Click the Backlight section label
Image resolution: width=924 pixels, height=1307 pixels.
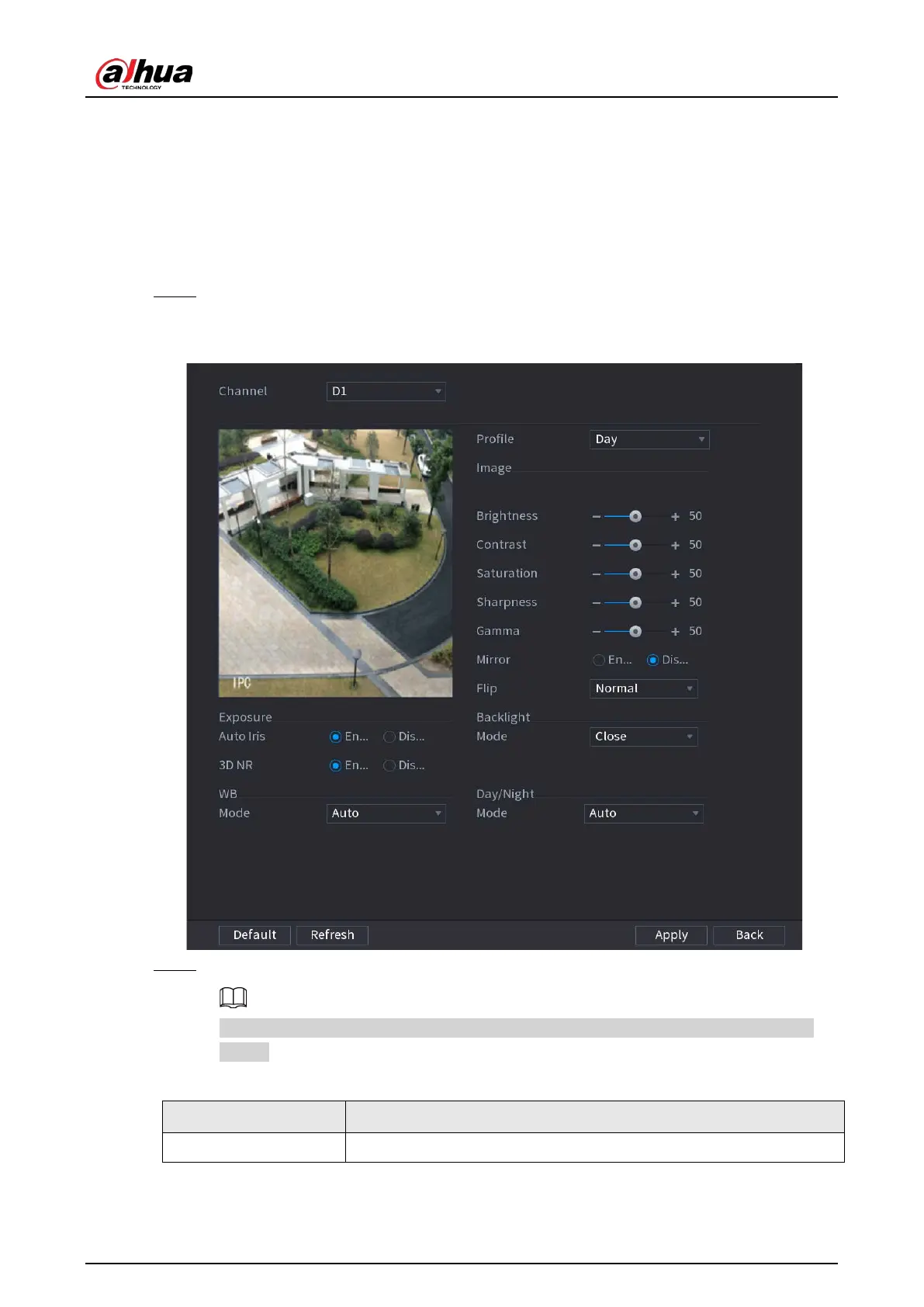[x=504, y=717]
